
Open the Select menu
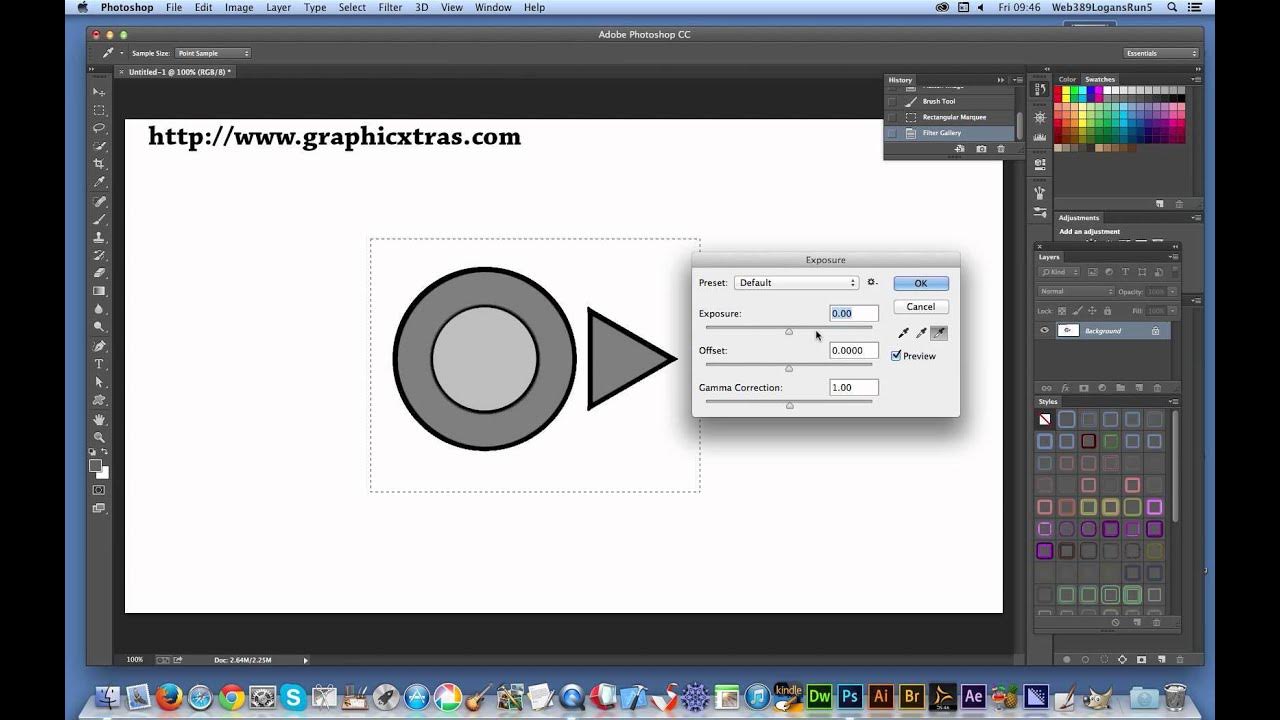pyautogui.click(x=352, y=7)
